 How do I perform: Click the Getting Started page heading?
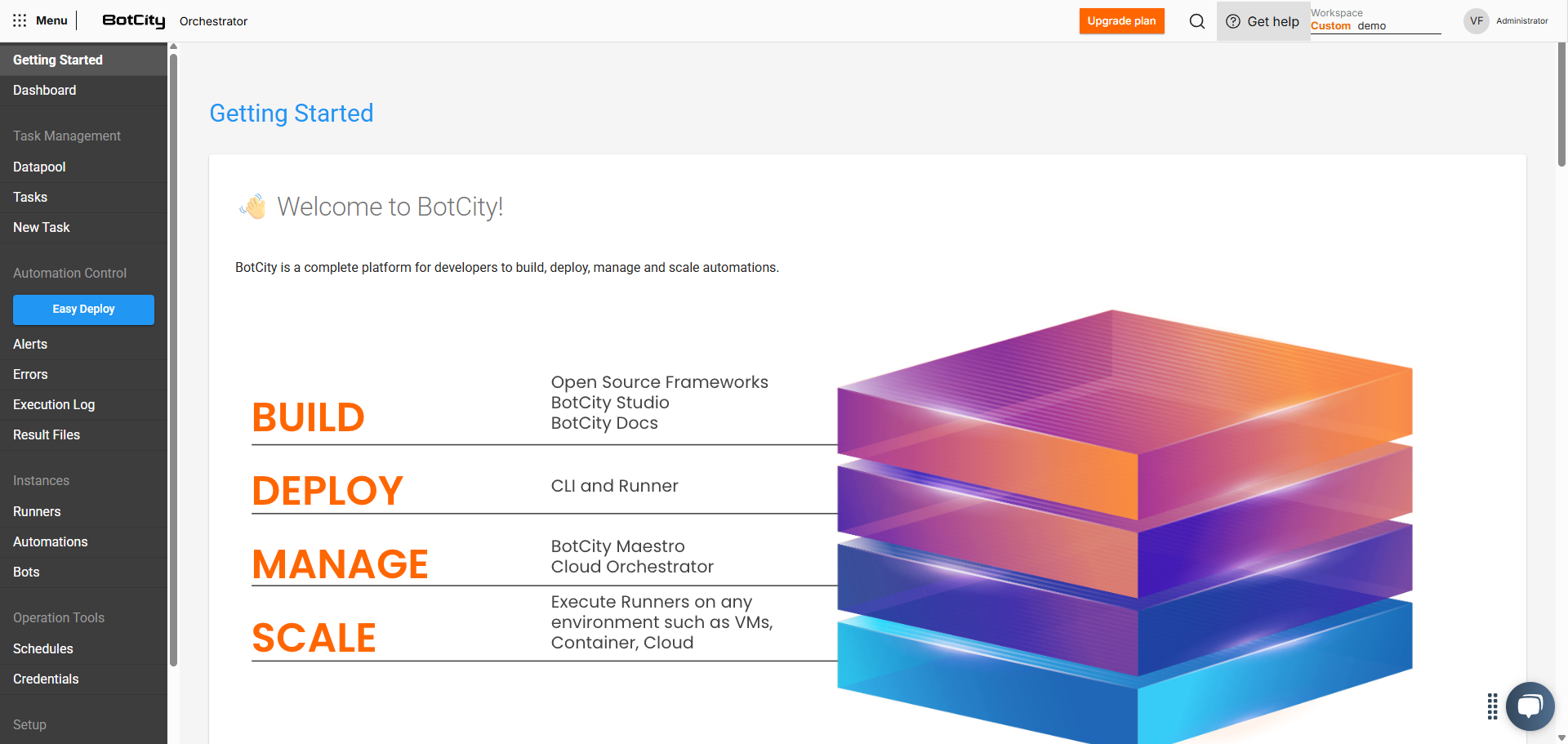(292, 114)
